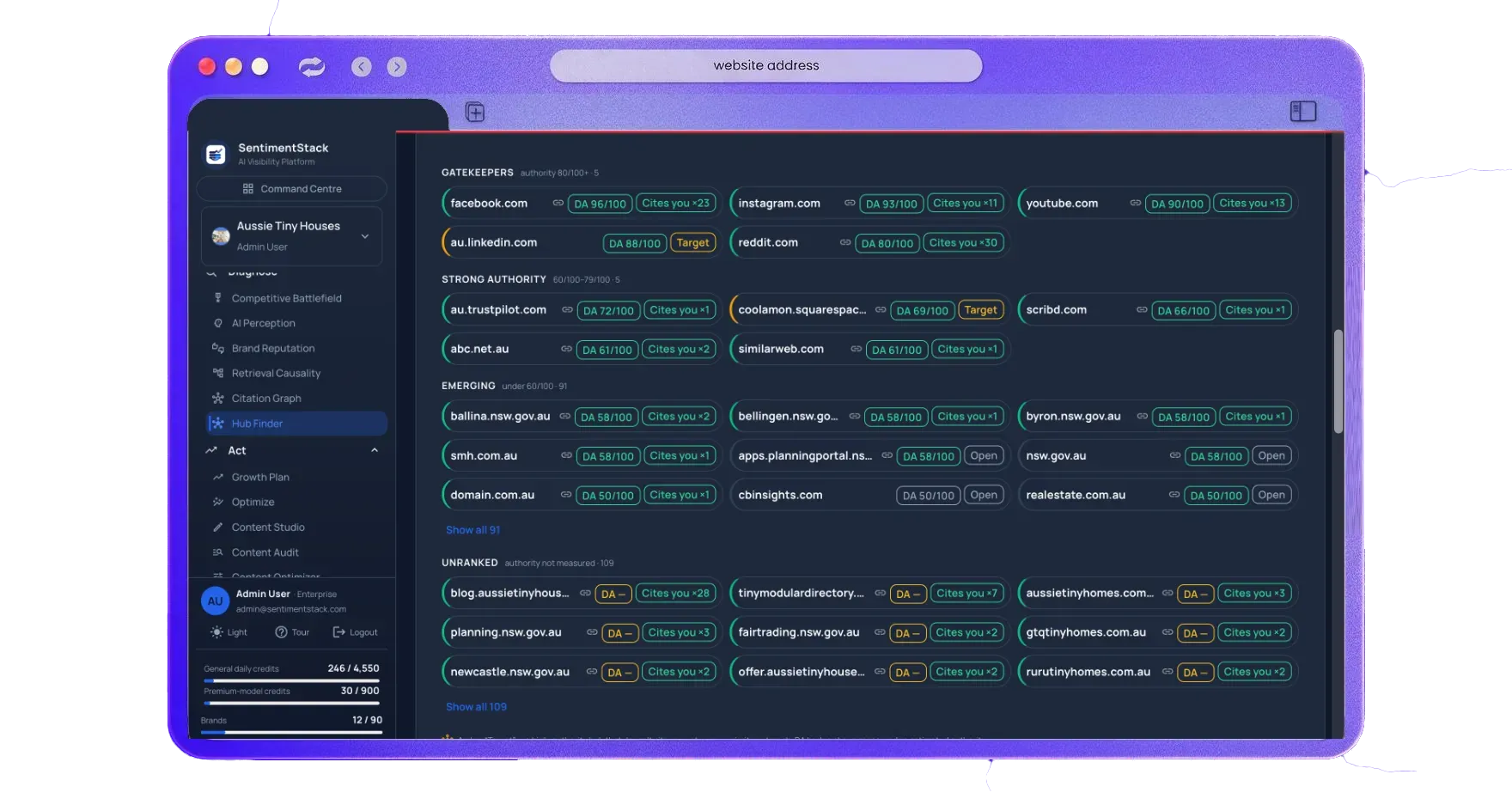Click the General daily credits progress bar
The height and width of the screenshot is (811, 1512).
pyautogui.click(x=291, y=680)
